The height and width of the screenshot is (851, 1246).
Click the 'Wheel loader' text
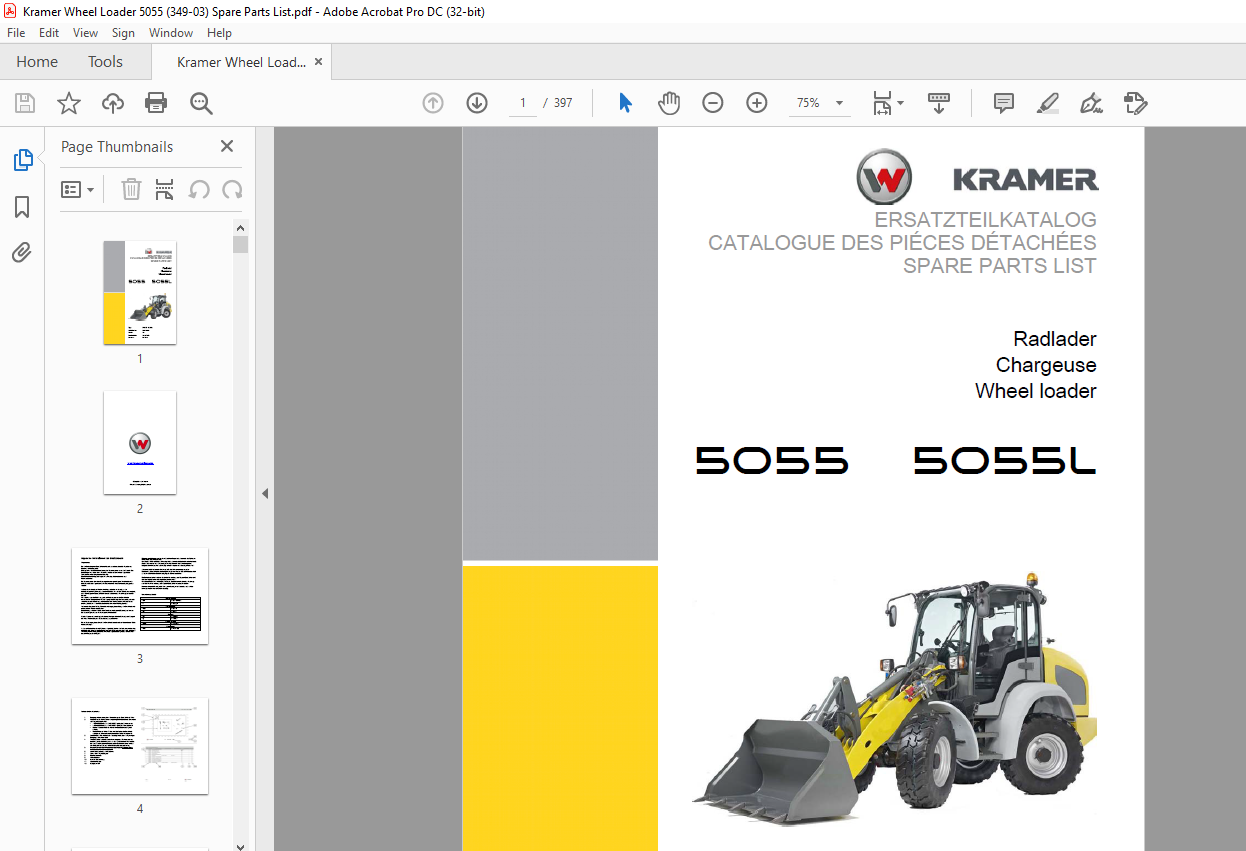pos(1036,391)
